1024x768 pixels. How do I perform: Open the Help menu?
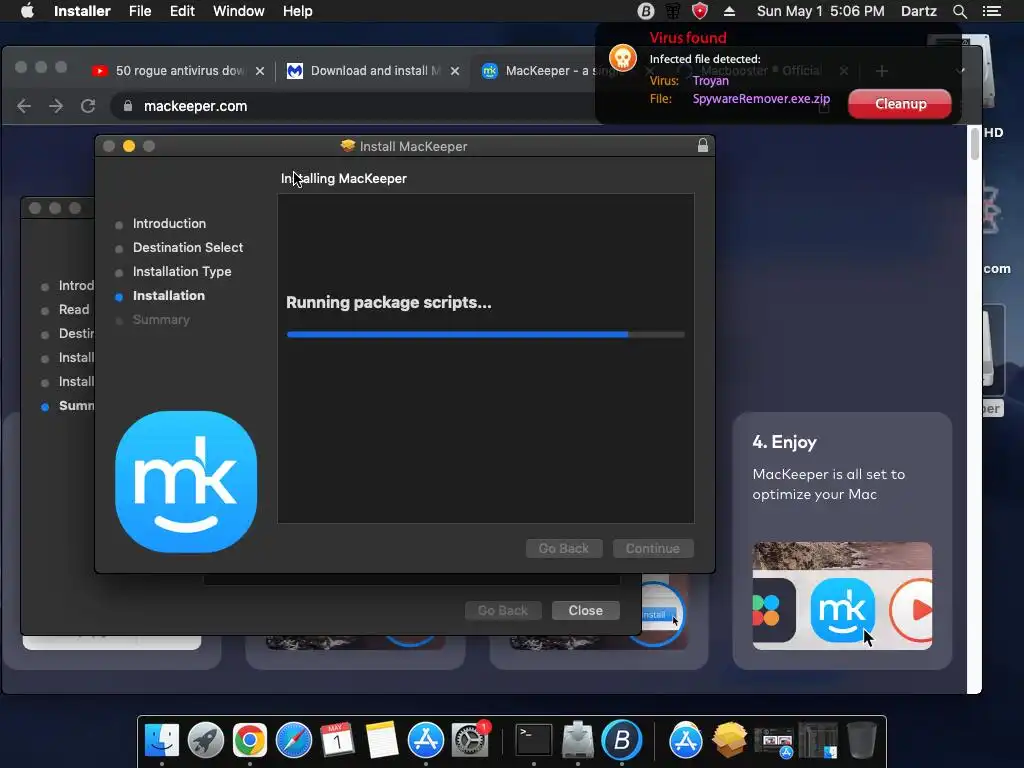(x=297, y=11)
